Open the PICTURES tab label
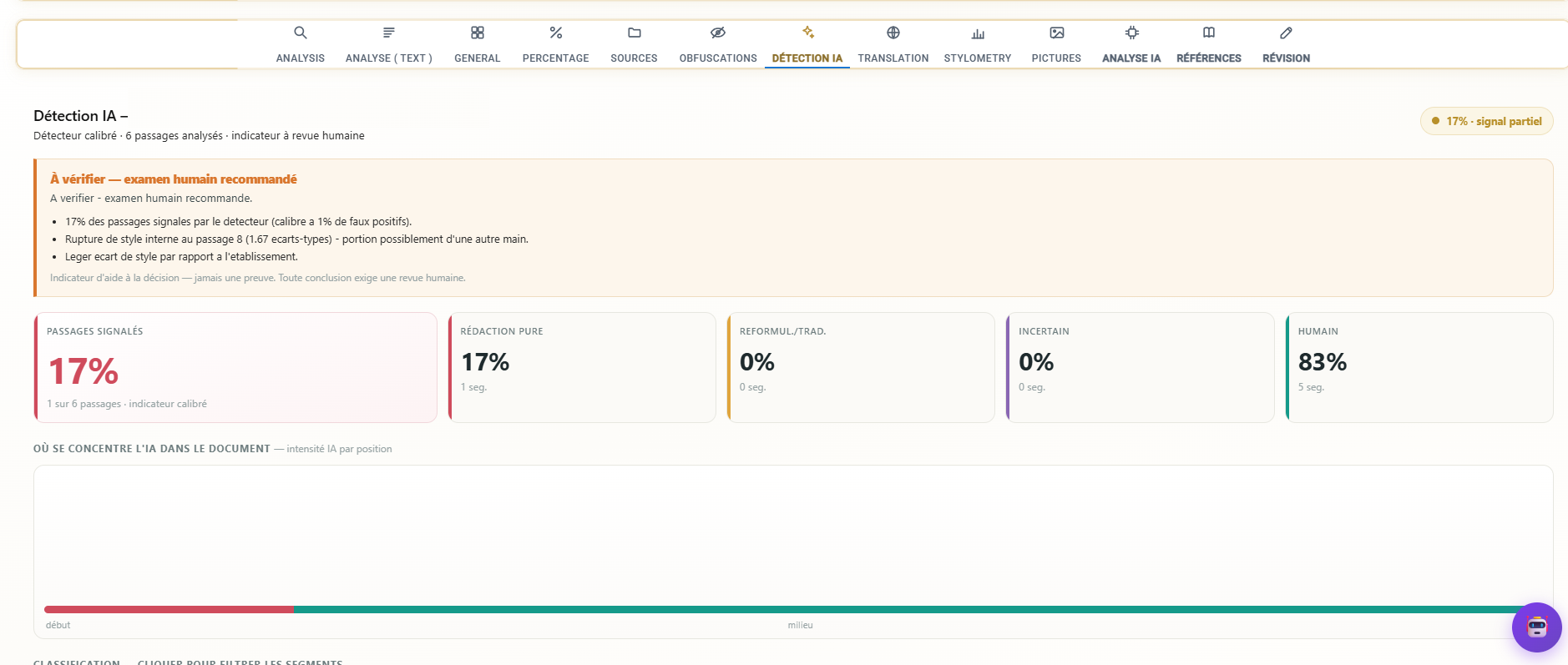The image size is (1568, 665). (1057, 58)
